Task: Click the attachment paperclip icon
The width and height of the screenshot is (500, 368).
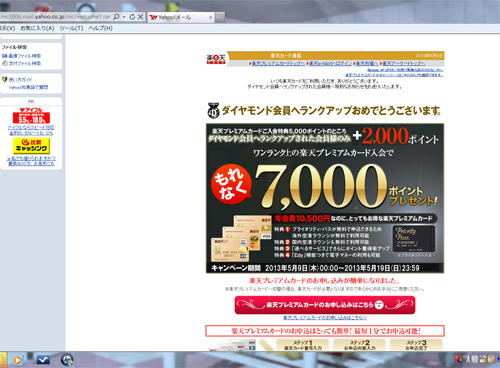Action: click(5, 63)
